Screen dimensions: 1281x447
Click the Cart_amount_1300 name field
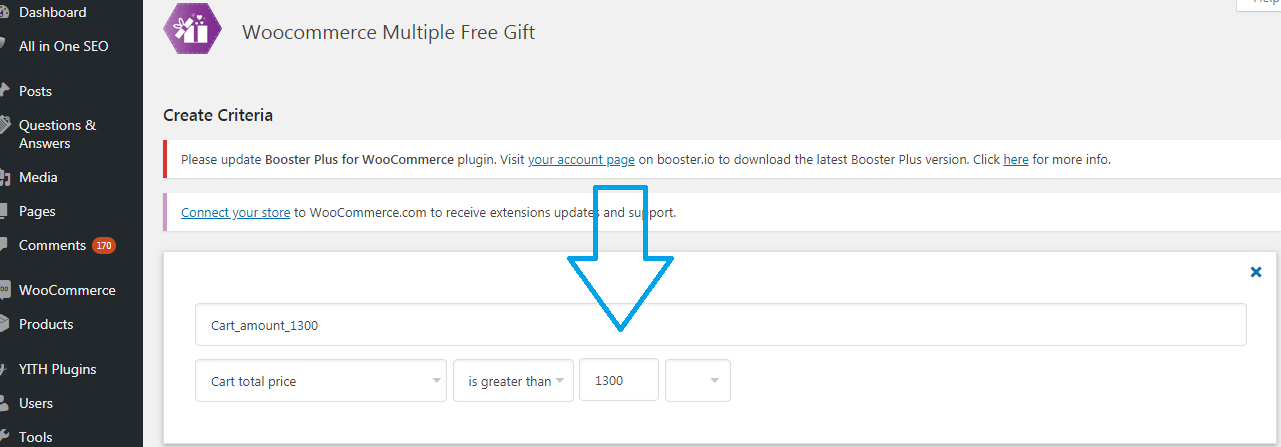pyautogui.click(x=721, y=325)
